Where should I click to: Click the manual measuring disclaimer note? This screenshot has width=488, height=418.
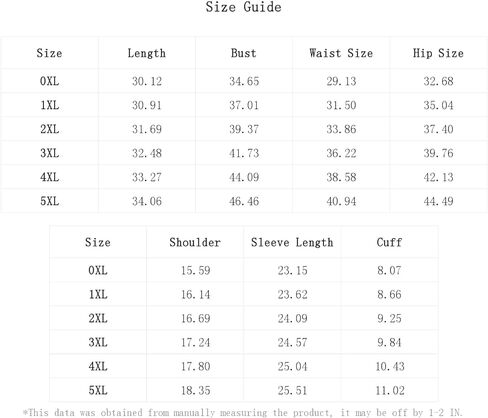[243, 413]
